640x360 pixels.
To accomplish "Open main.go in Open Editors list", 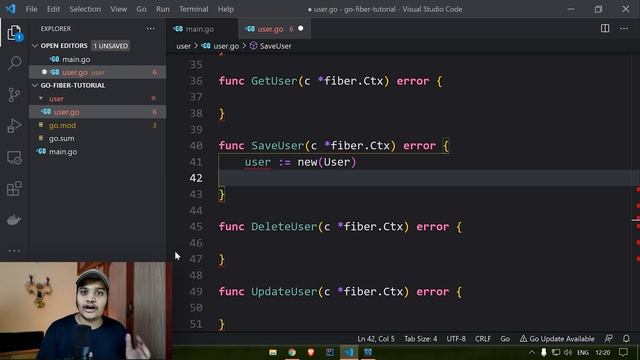I will coord(97,59).
